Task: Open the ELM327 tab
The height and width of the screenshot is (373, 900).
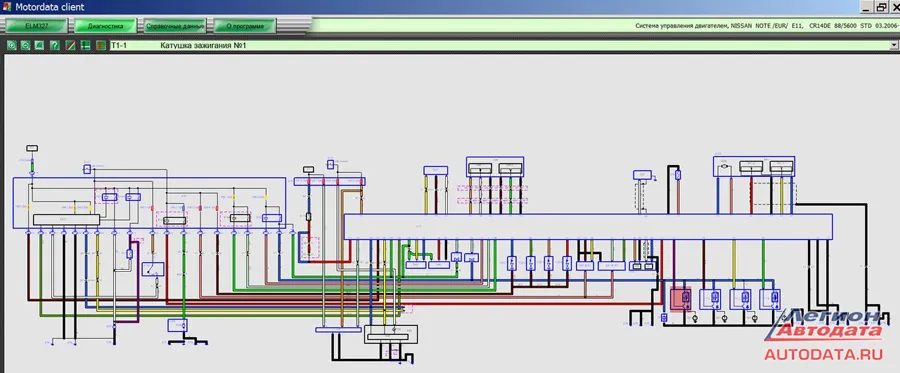Action: point(37,26)
